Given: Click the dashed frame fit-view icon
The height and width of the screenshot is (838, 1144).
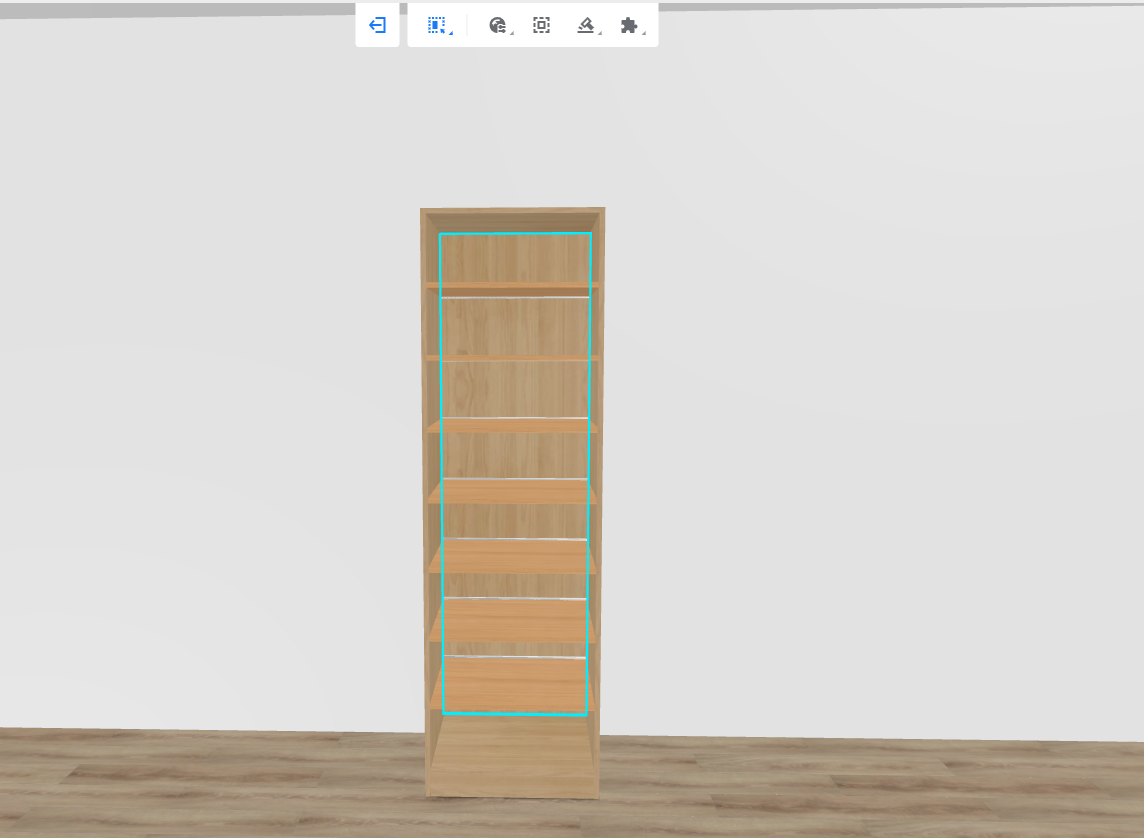Looking at the screenshot, I should [x=541, y=26].
